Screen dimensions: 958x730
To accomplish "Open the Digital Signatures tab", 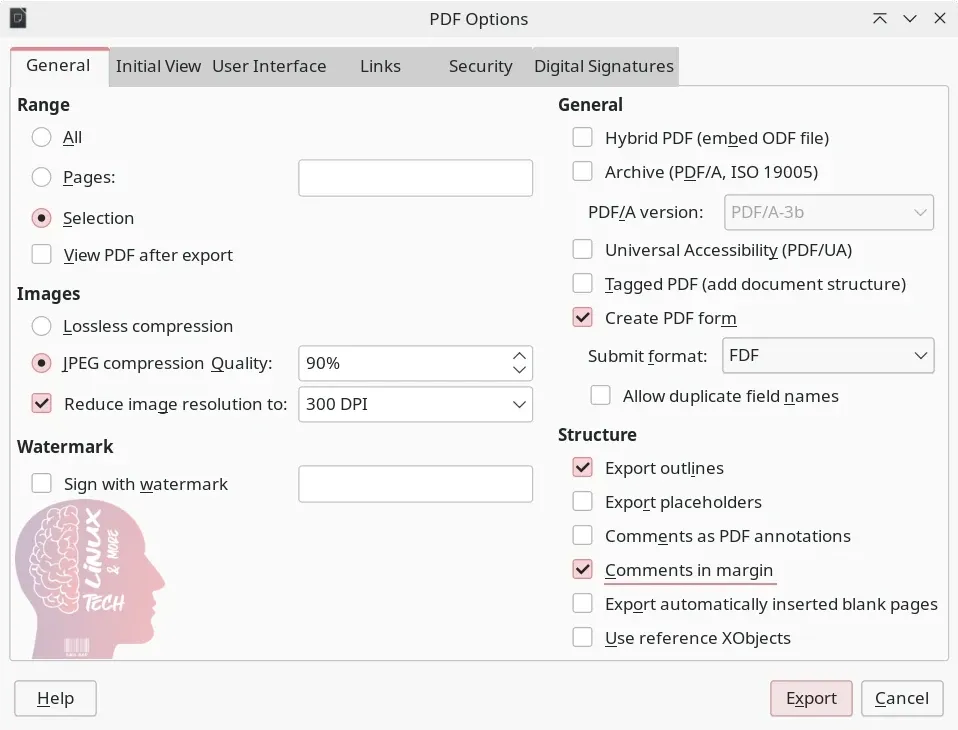I will click(604, 66).
